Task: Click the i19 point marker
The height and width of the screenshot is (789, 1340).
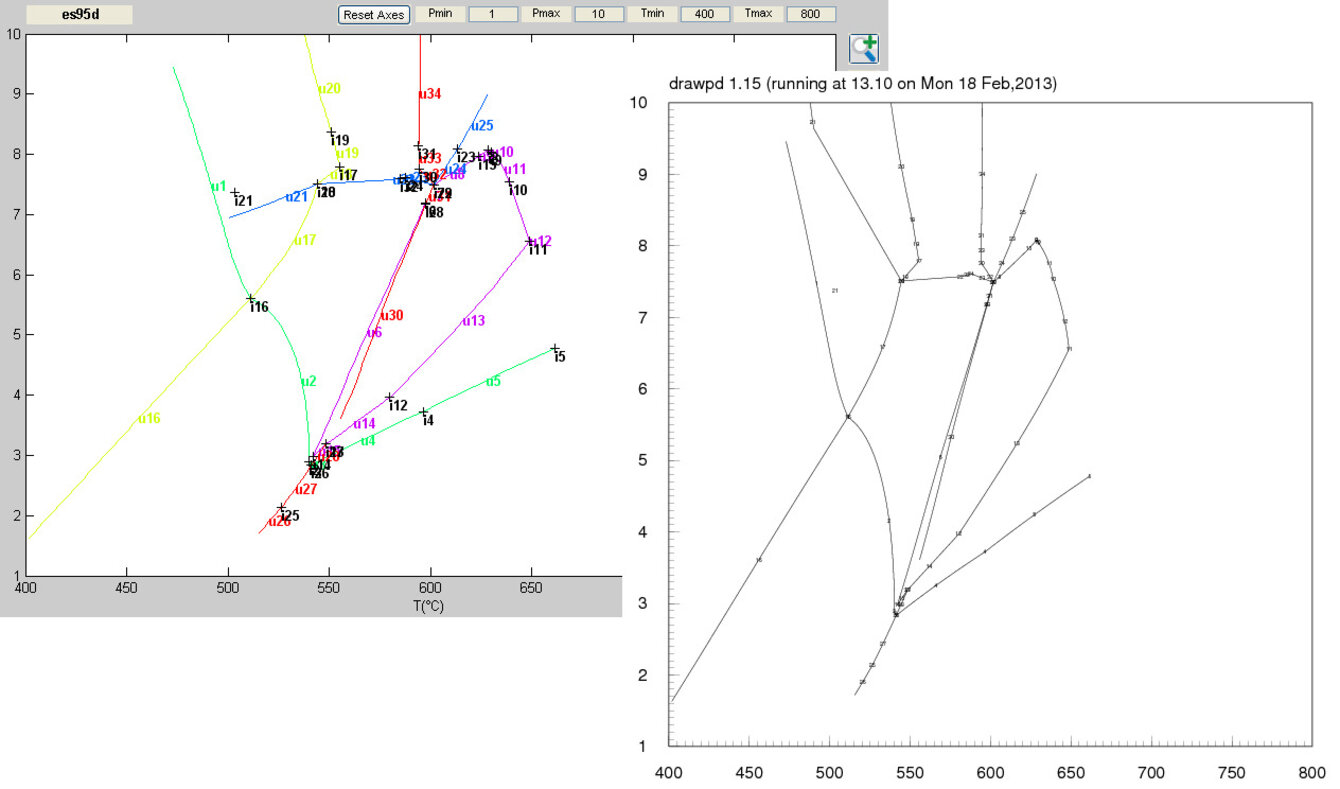Action: click(x=331, y=132)
